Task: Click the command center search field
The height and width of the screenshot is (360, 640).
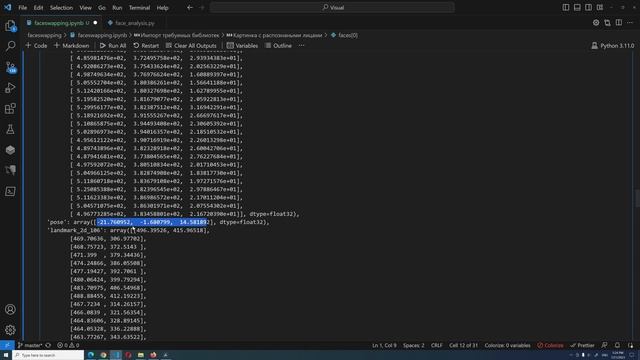Action: pyautogui.click(x=332, y=7)
